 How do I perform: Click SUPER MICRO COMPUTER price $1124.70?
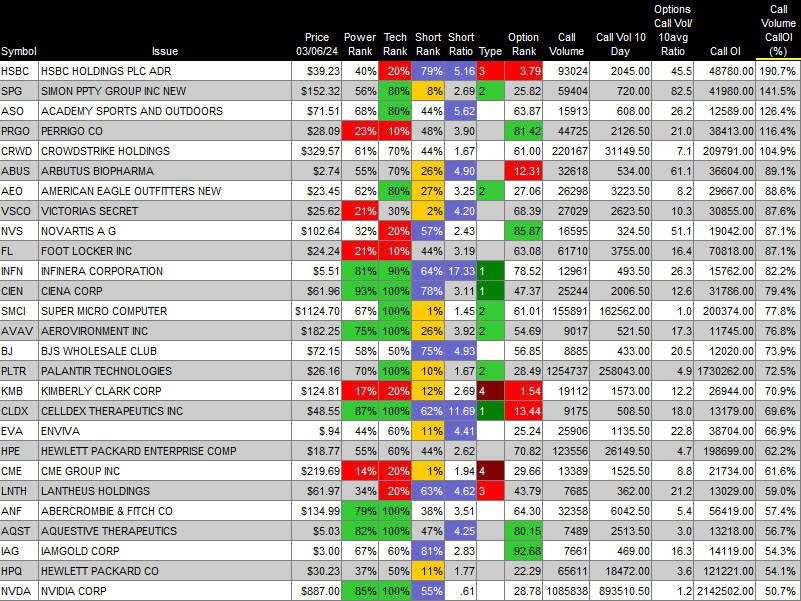[316, 311]
